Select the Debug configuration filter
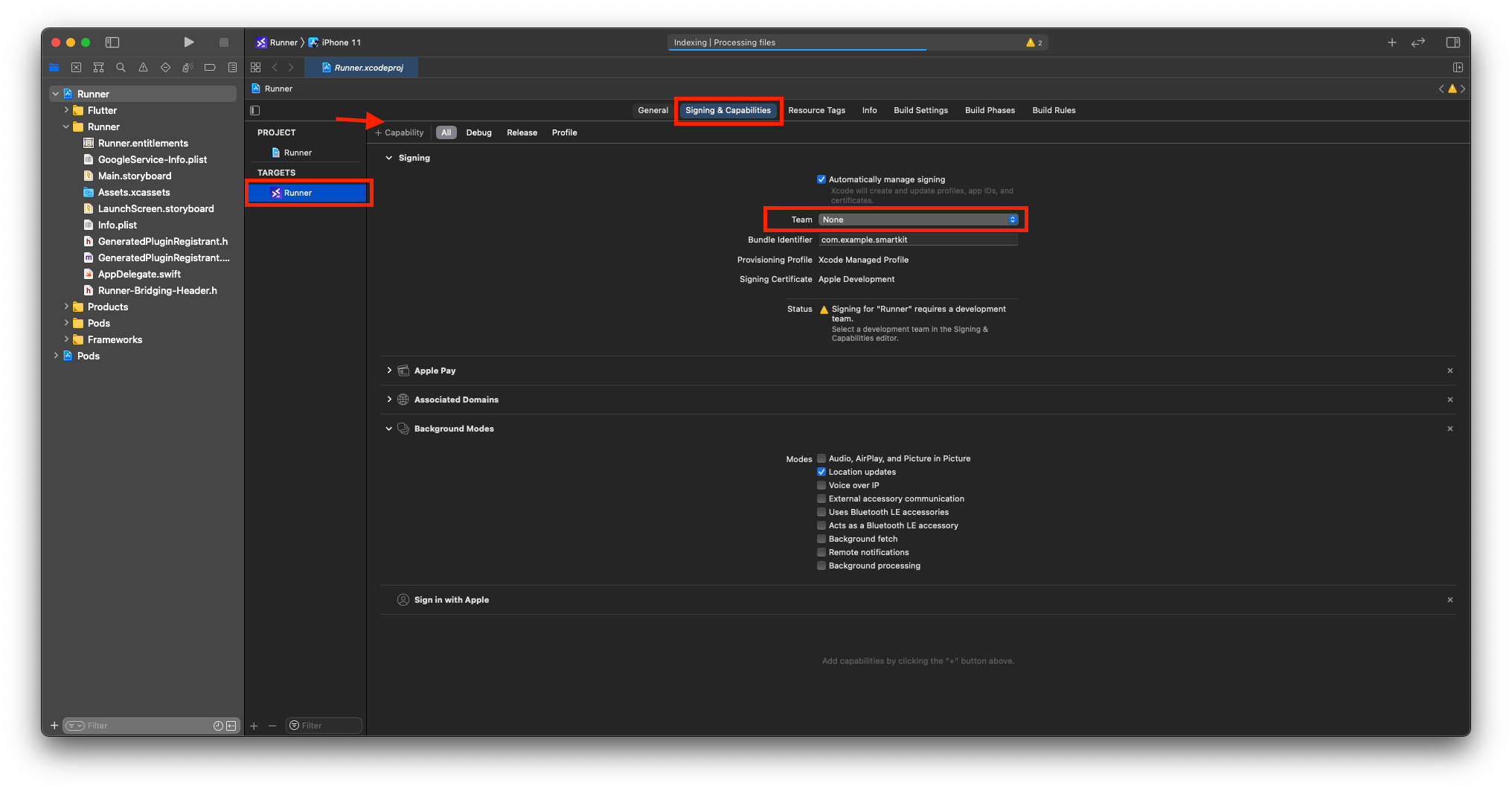Viewport: 1512px width, 791px height. (x=478, y=132)
